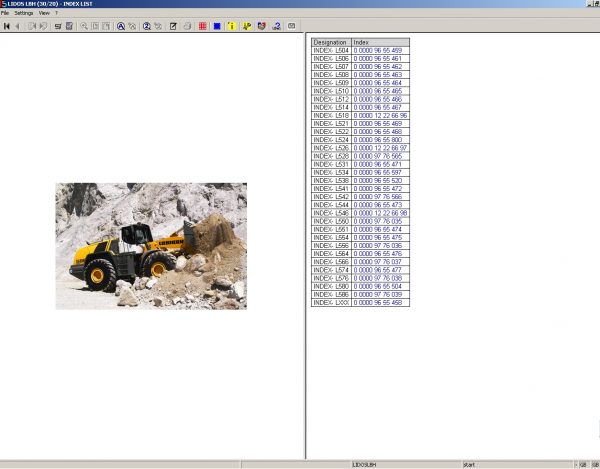
Task: Select the INDEX- L574 designation cell
Action: point(331,270)
